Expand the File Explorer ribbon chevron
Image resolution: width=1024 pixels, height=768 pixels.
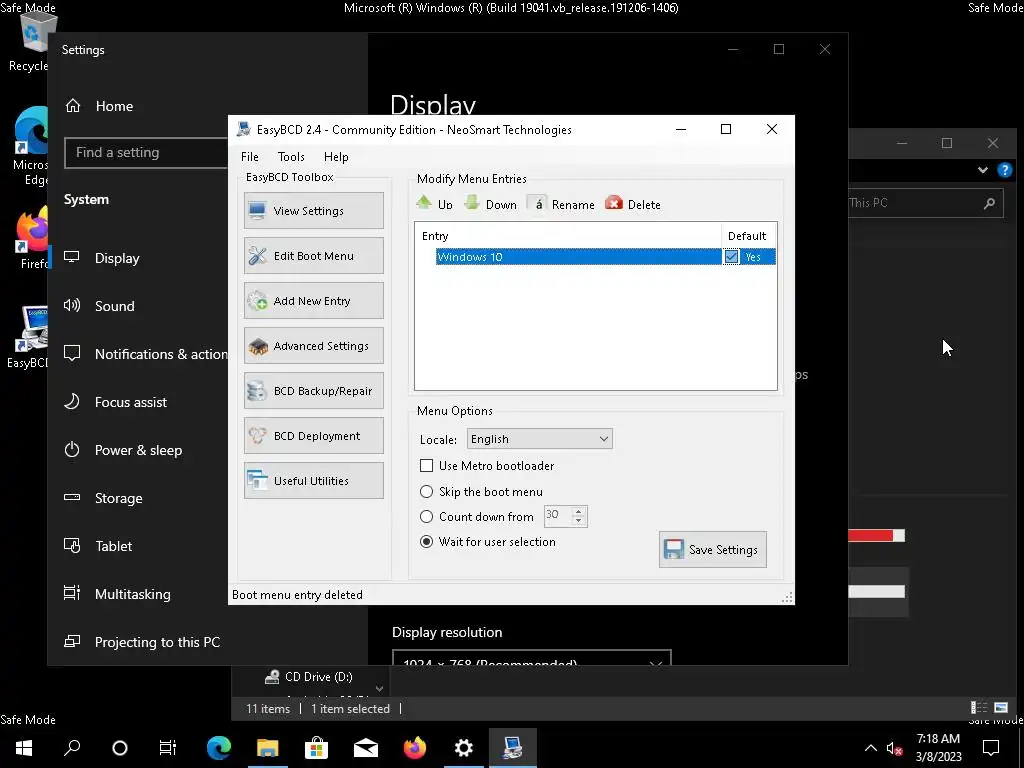click(983, 170)
